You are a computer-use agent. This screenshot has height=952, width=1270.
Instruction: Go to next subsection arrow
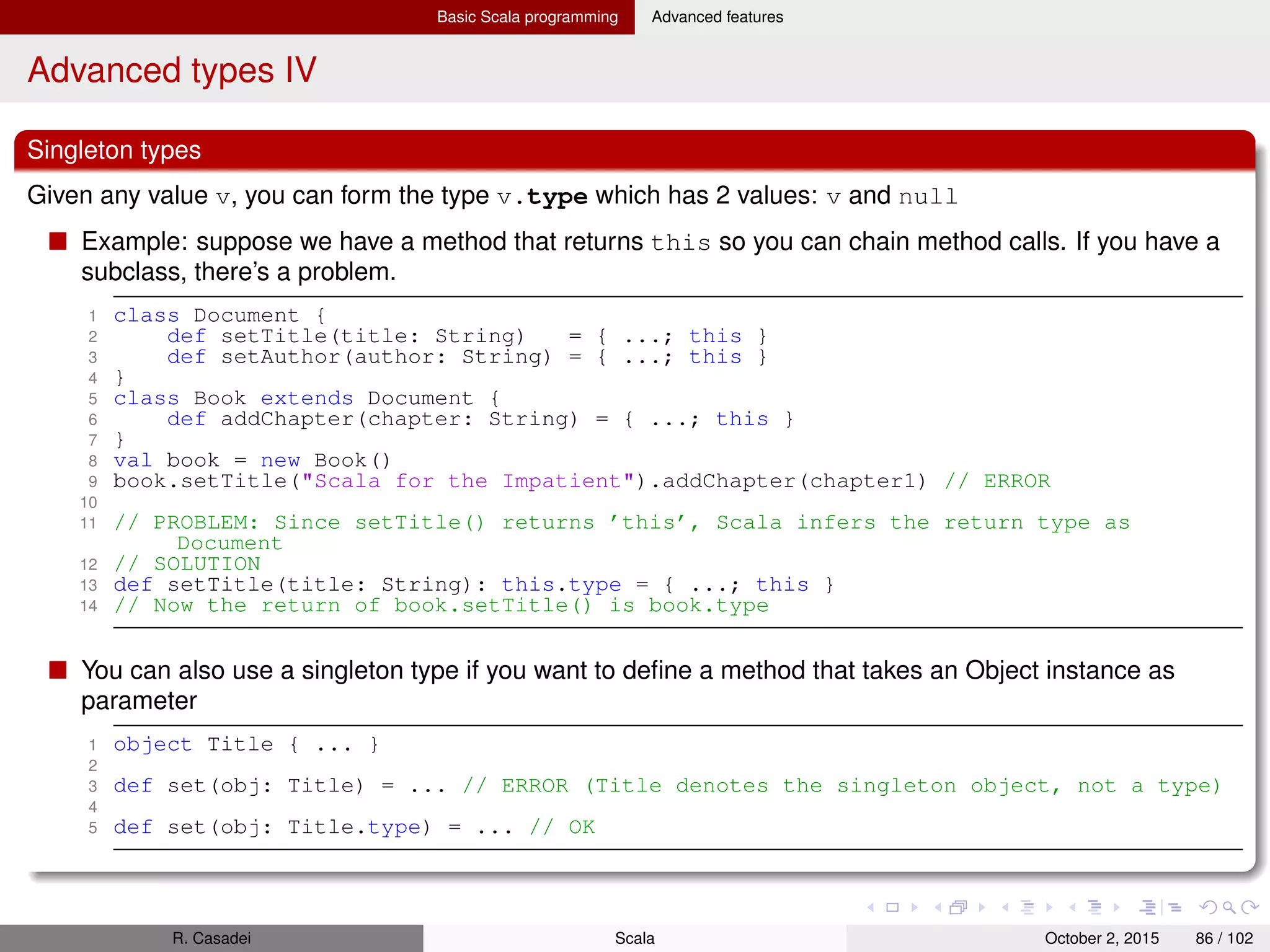click(x=1049, y=907)
